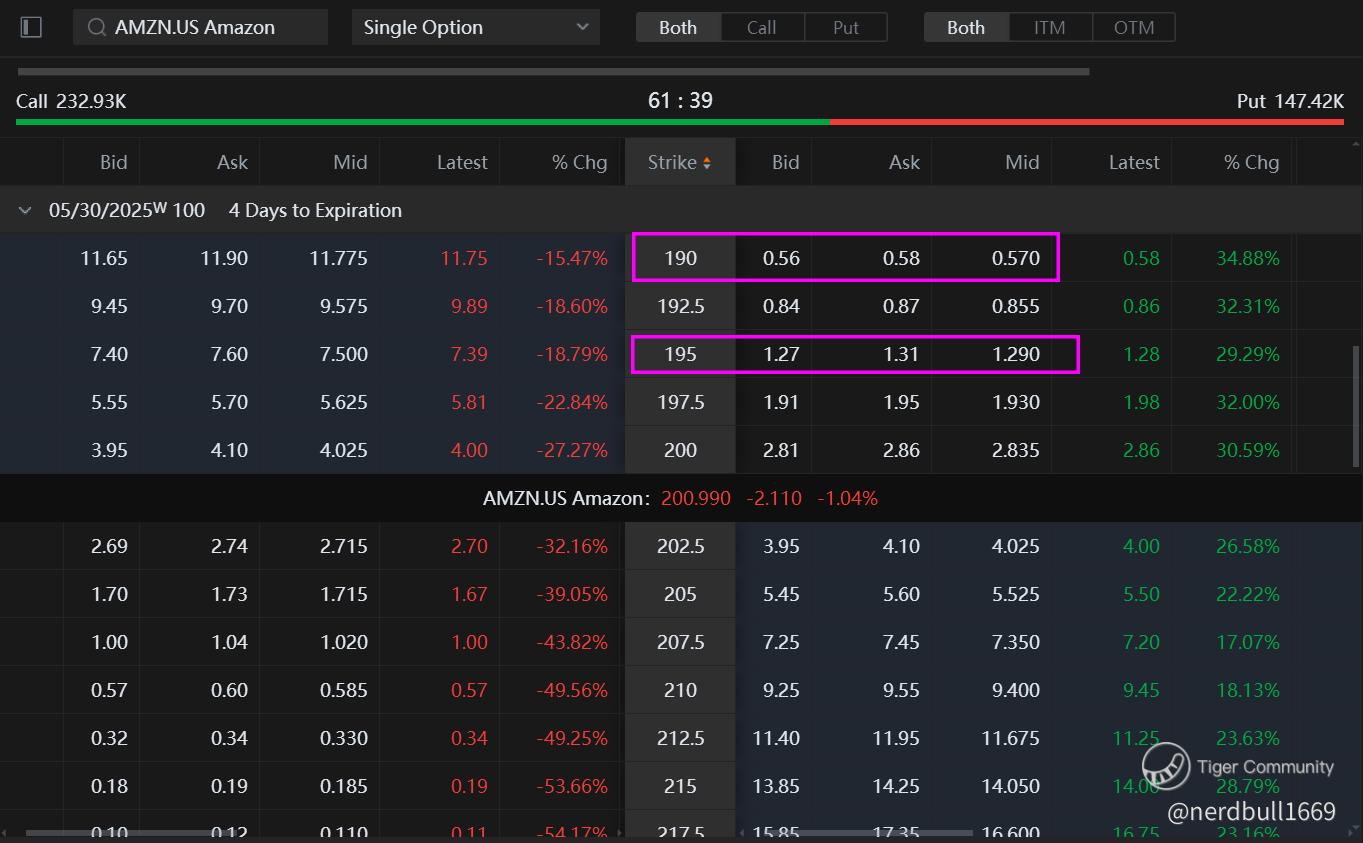This screenshot has width=1363, height=843.
Task: Switch moneyness filter to OTM
Action: 1133,27
